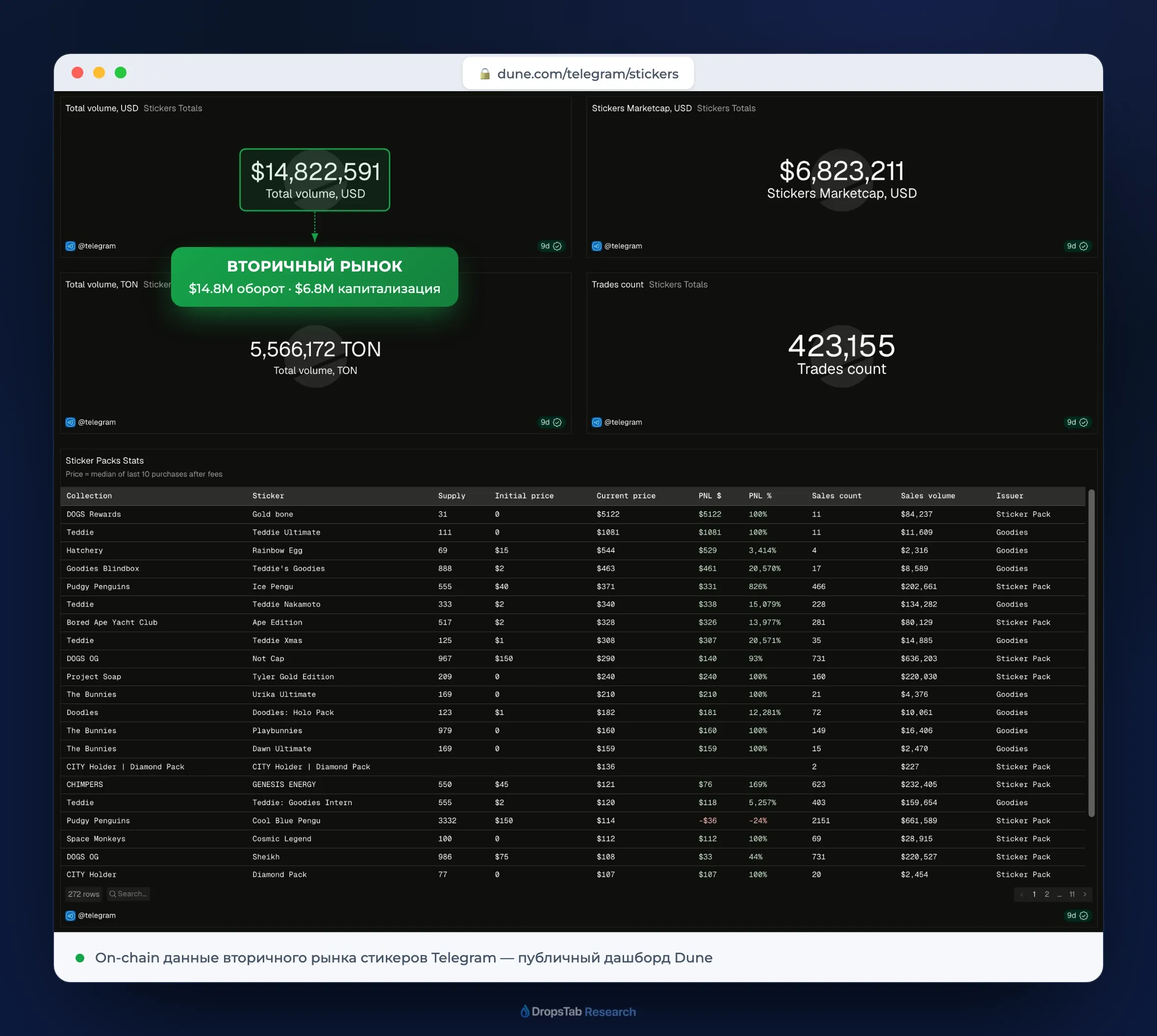
Task: Go to the next table page arrow
Action: (x=1084, y=894)
